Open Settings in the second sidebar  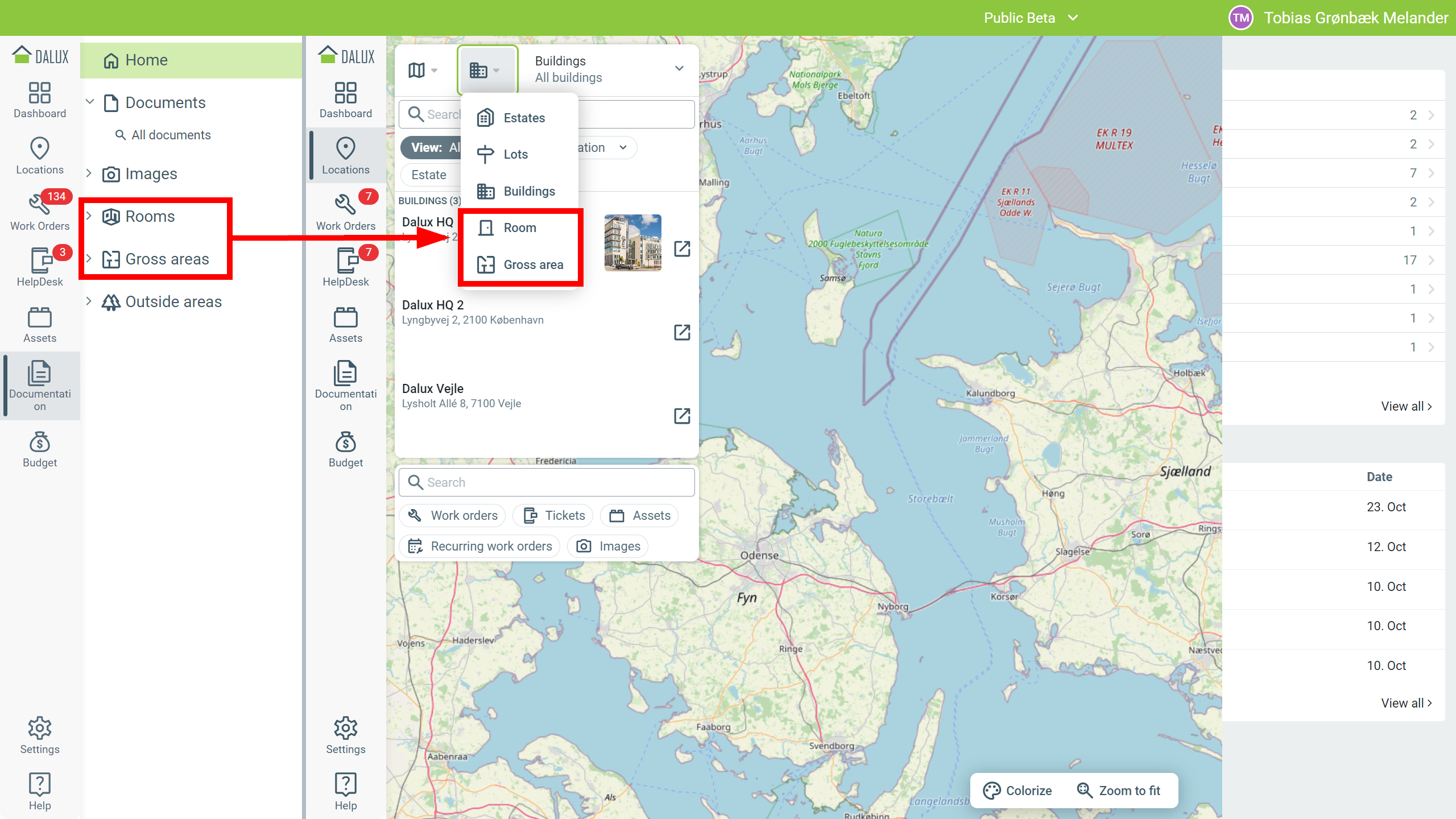point(346,735)
